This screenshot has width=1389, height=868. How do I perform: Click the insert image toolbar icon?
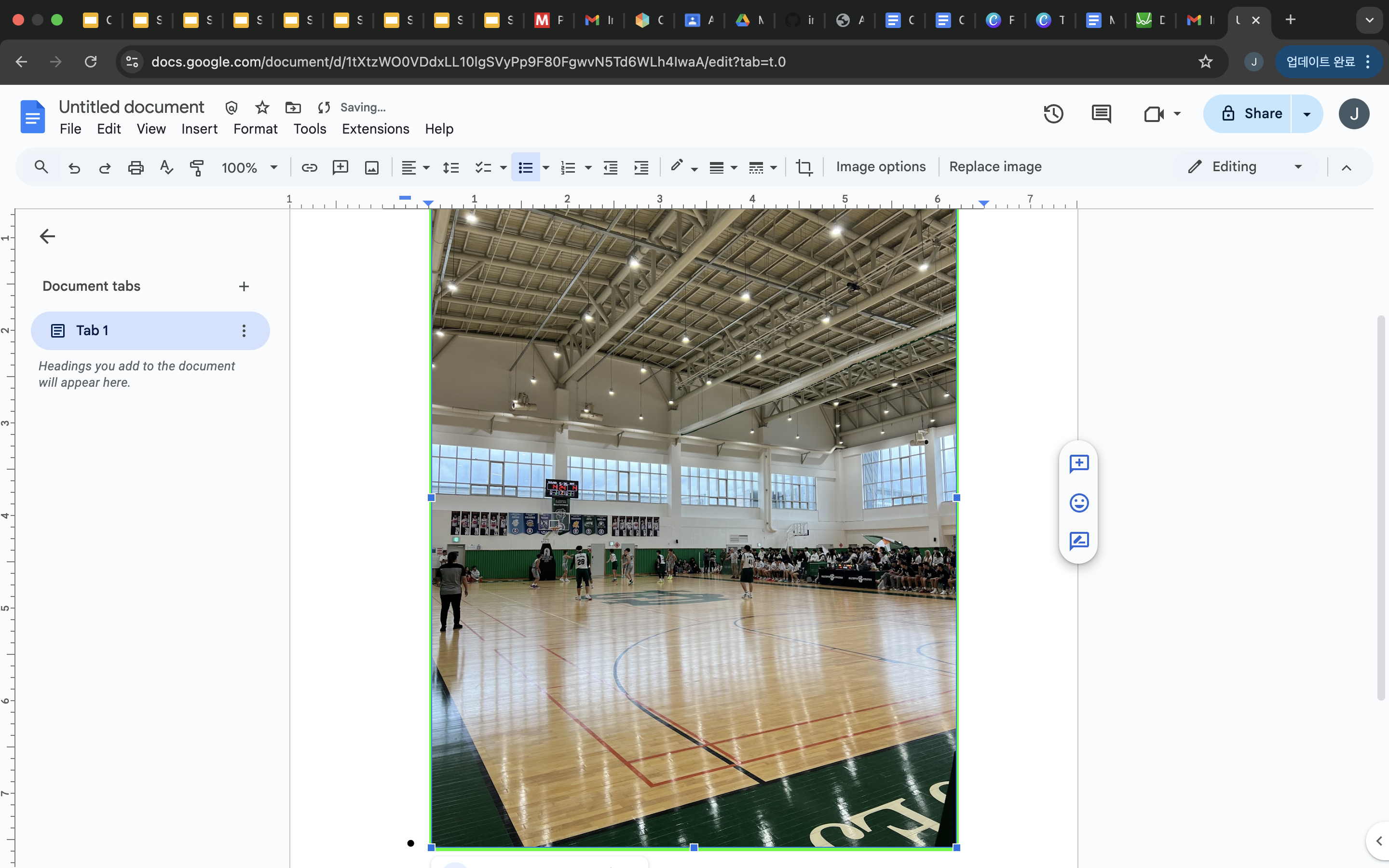(371, 167)
